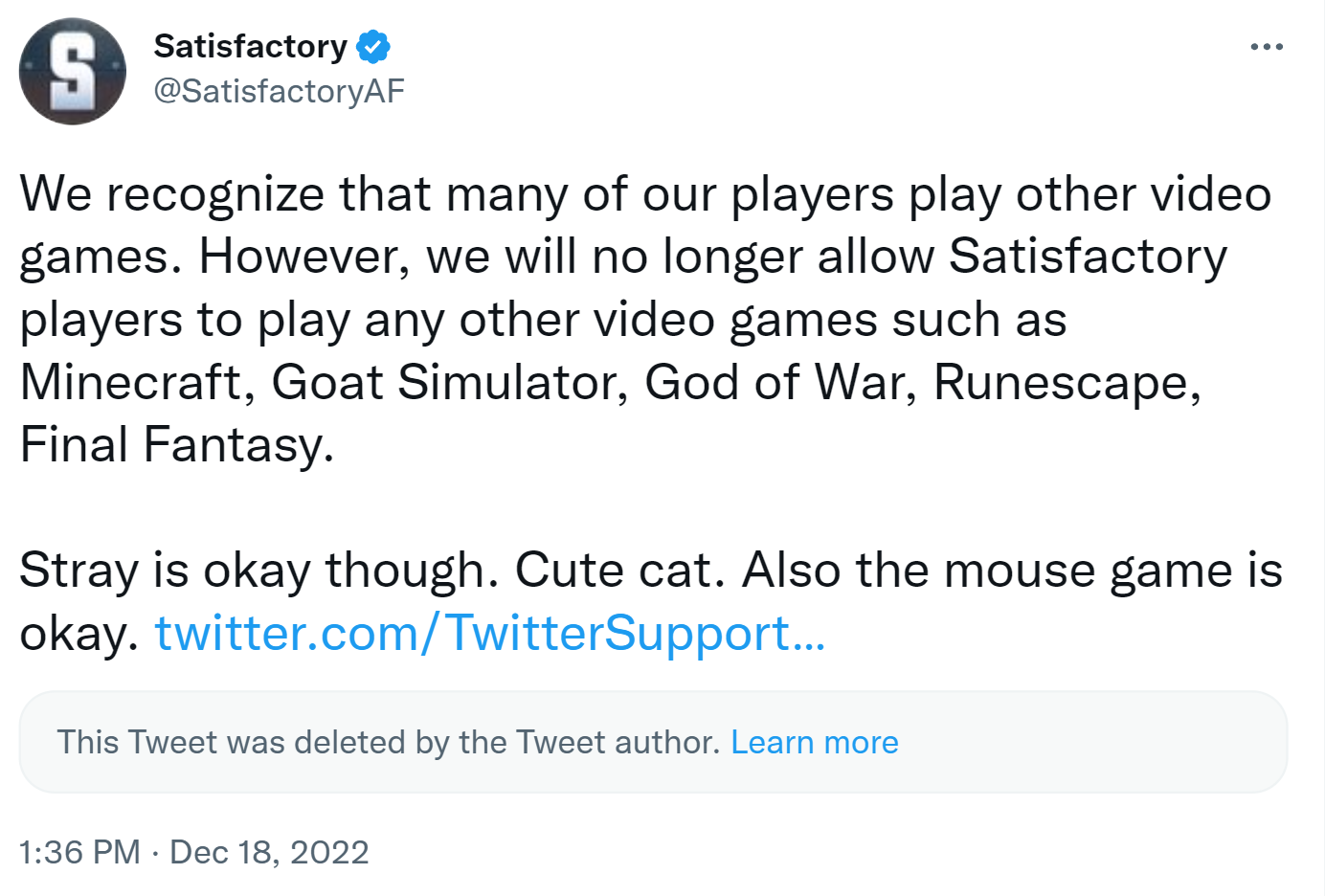Follow the twitter.com/TwitterSupport link
1325x896 pixels.
pyautogui.click(x=489, y=634)
